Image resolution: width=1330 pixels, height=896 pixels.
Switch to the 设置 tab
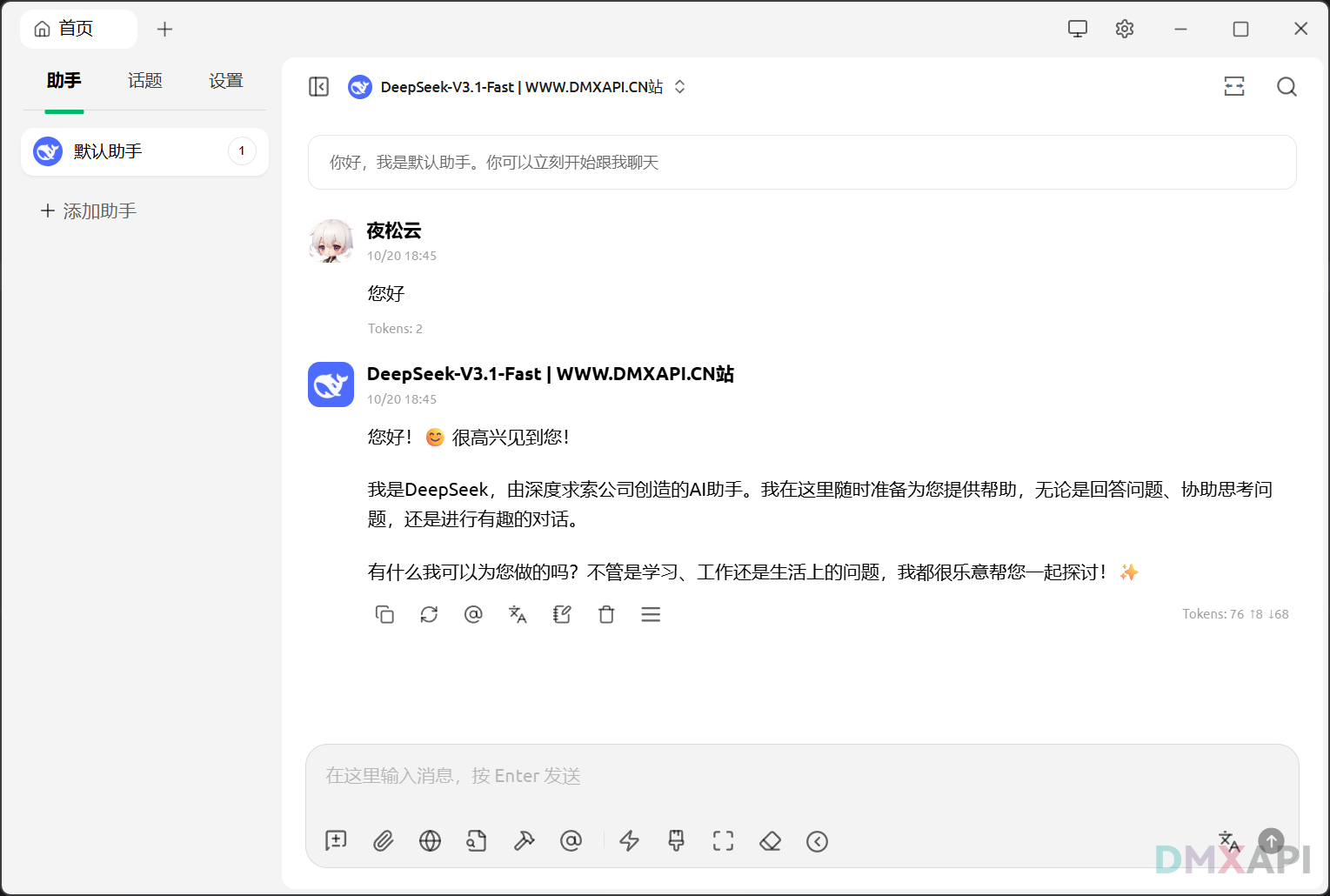click(x=225, y=81)
